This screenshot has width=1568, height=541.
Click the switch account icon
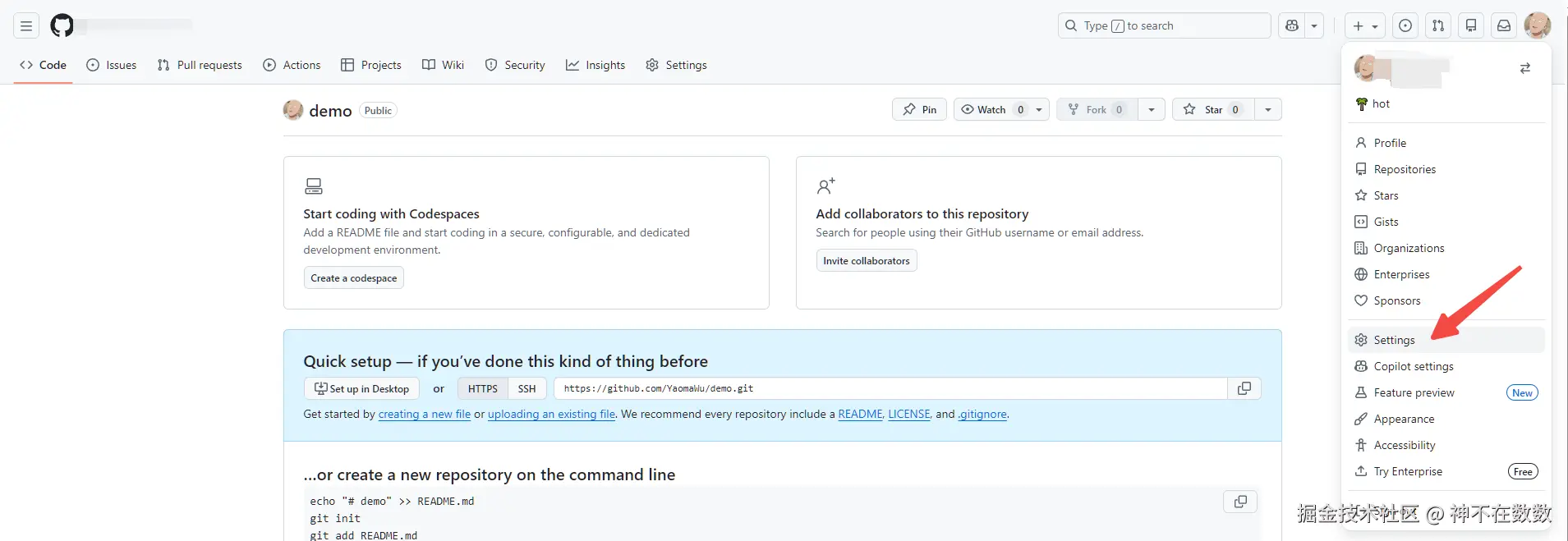[1524, 68]
